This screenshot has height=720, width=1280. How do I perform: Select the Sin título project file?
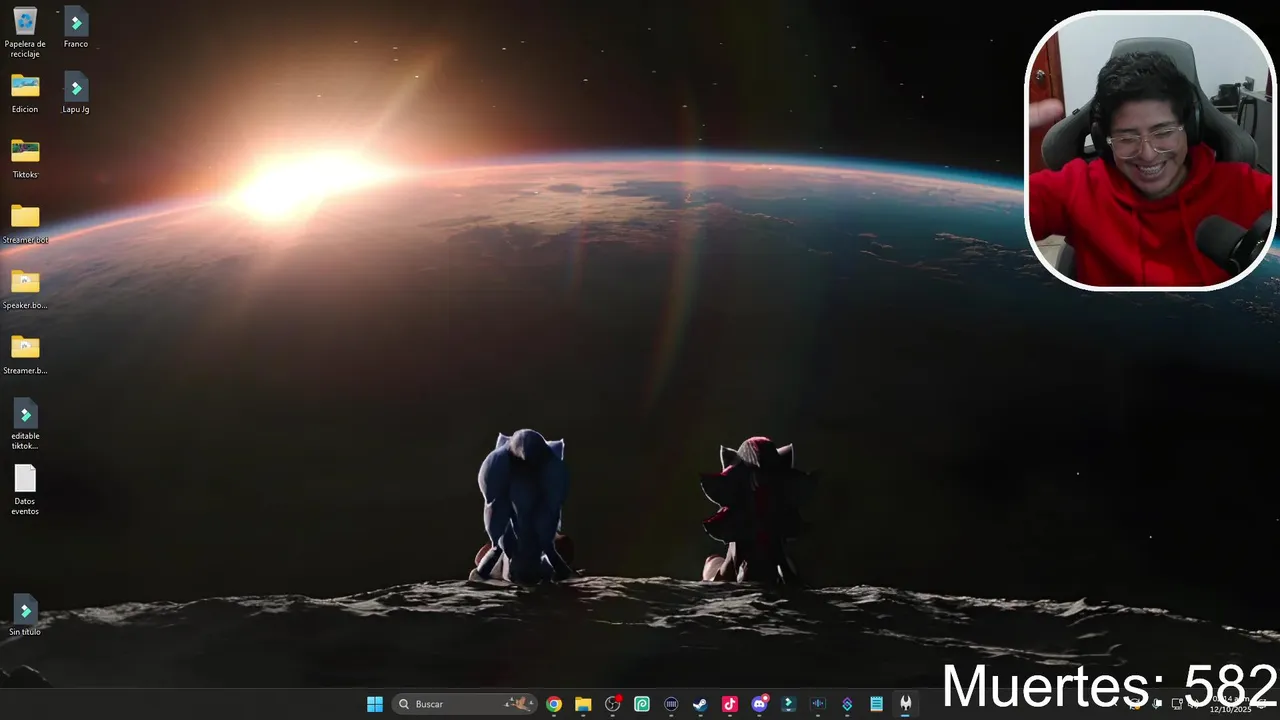(x=25, y=615)
